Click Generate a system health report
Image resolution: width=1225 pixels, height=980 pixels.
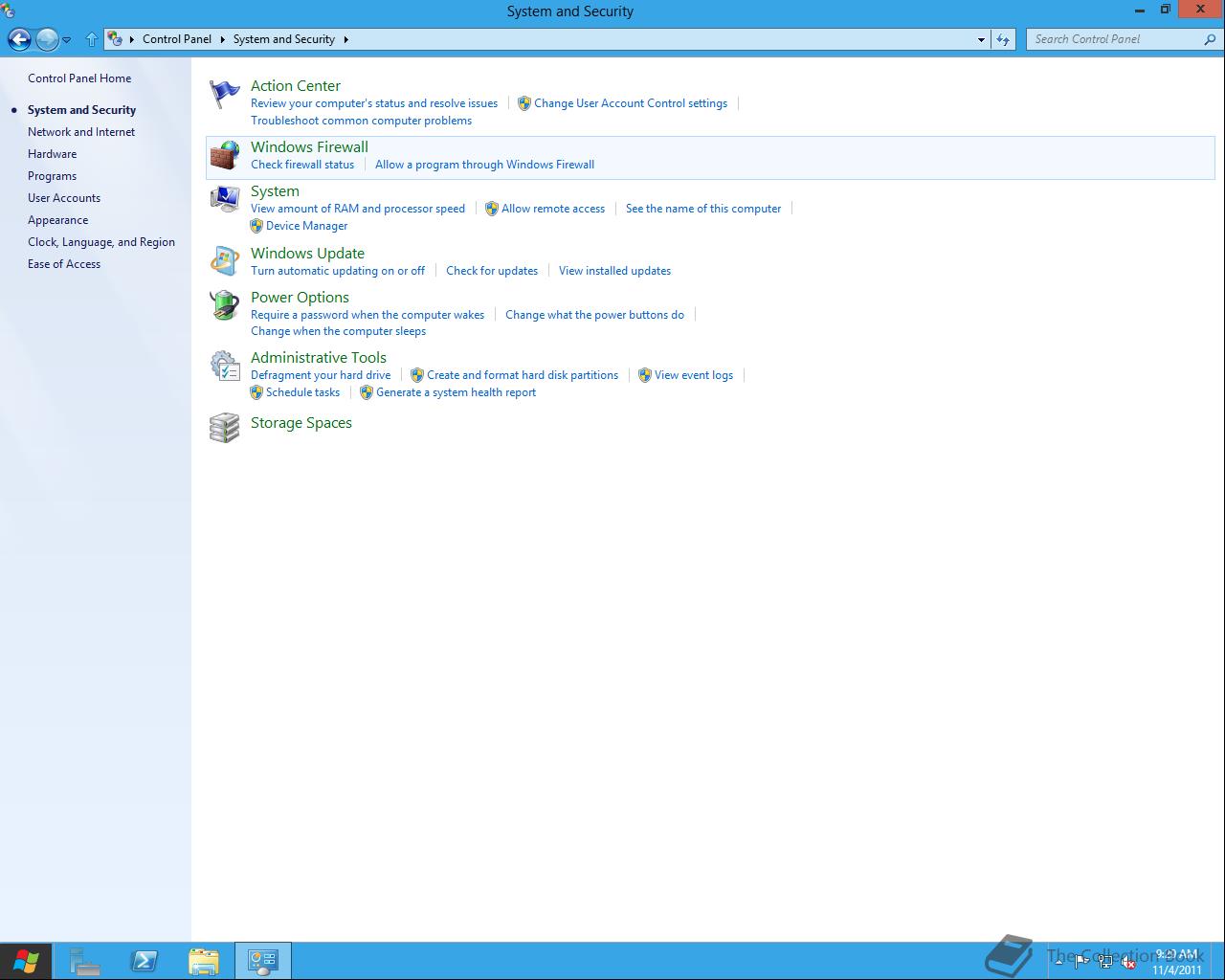pos(456,392)
